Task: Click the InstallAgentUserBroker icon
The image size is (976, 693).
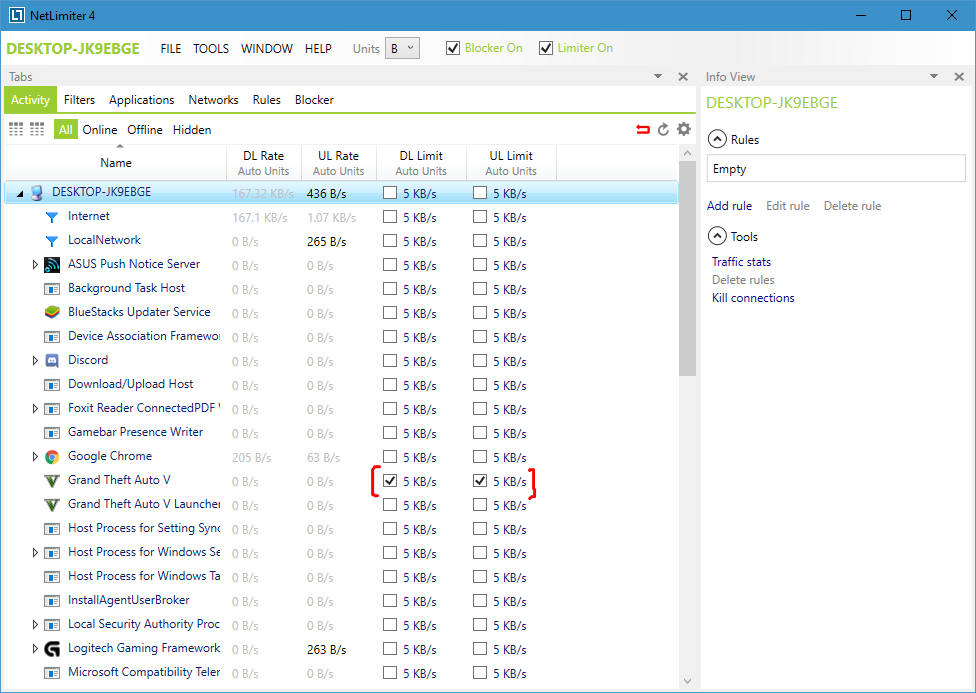Action: (x=52, y=601)
